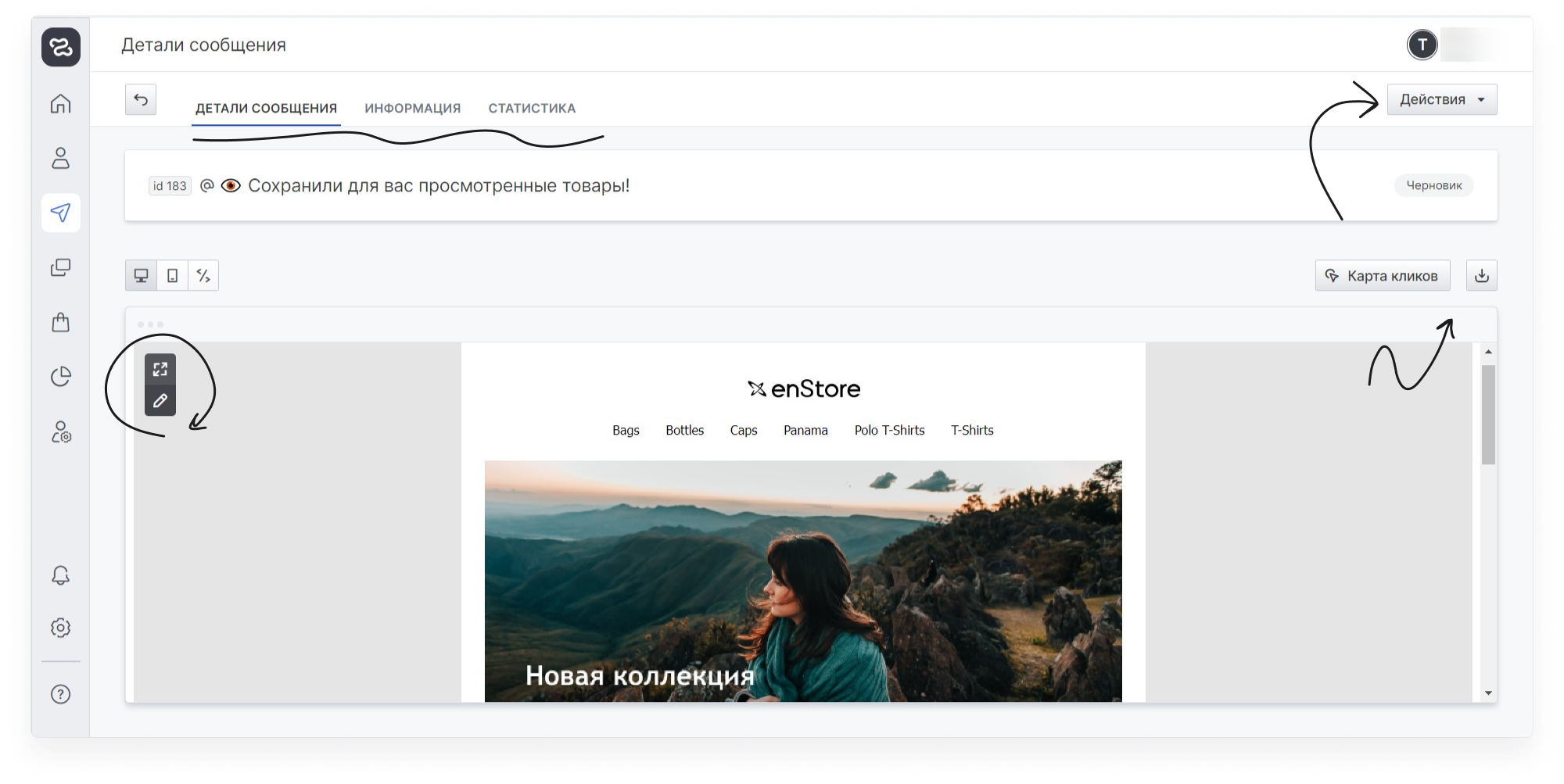Click the preview vertical scrollbar thumb

pos(1488,414)
